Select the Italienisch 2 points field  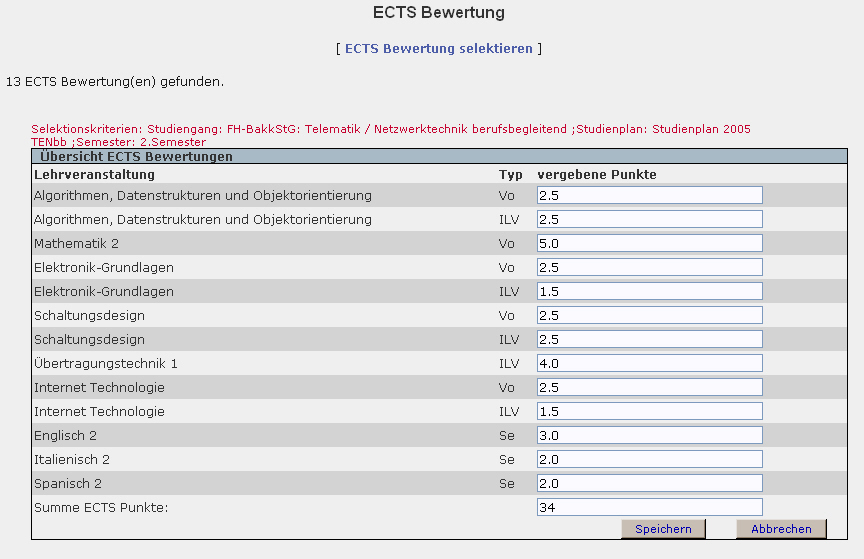650,459
